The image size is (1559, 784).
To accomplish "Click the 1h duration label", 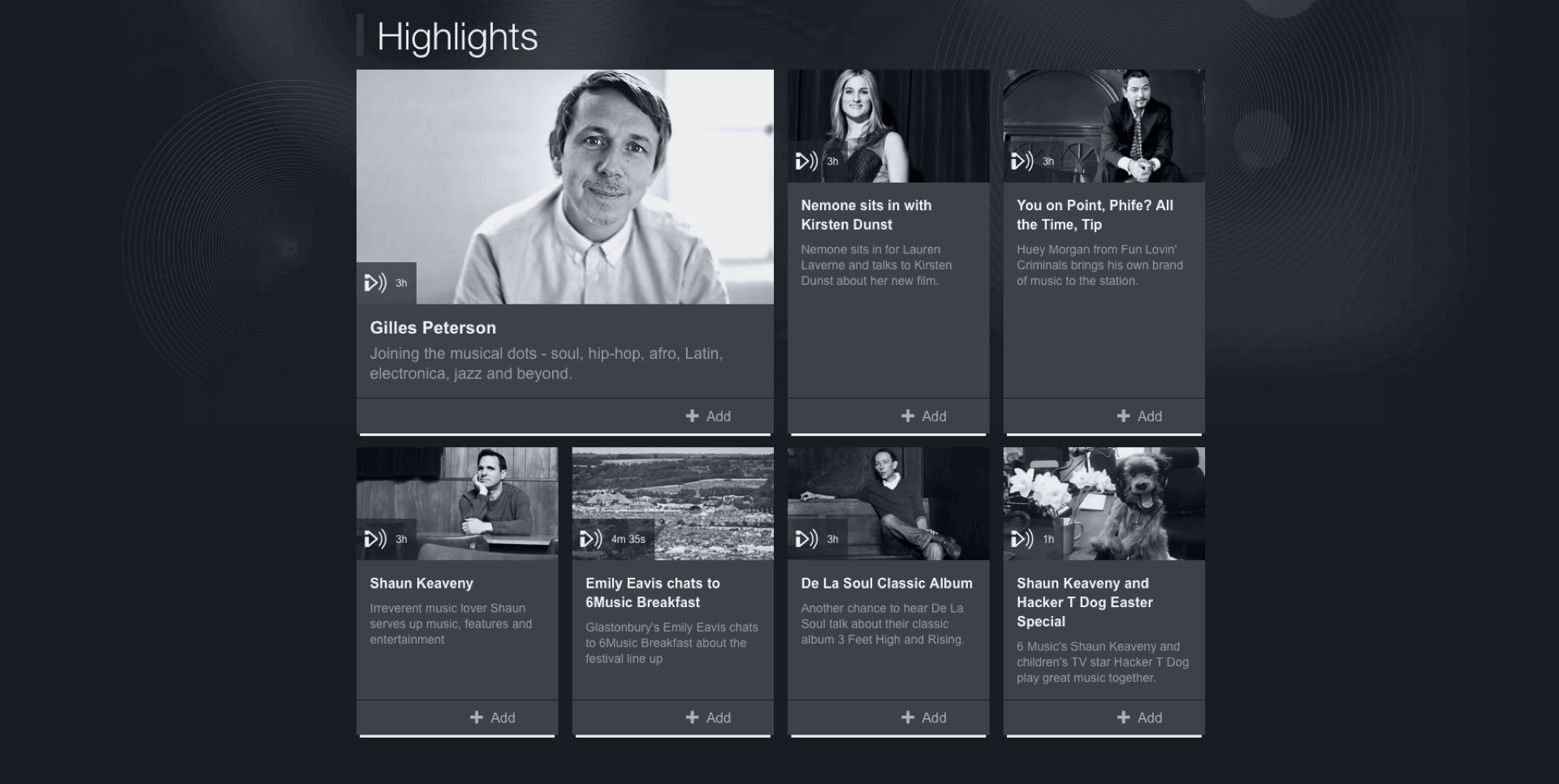I will coord(1048,539).
